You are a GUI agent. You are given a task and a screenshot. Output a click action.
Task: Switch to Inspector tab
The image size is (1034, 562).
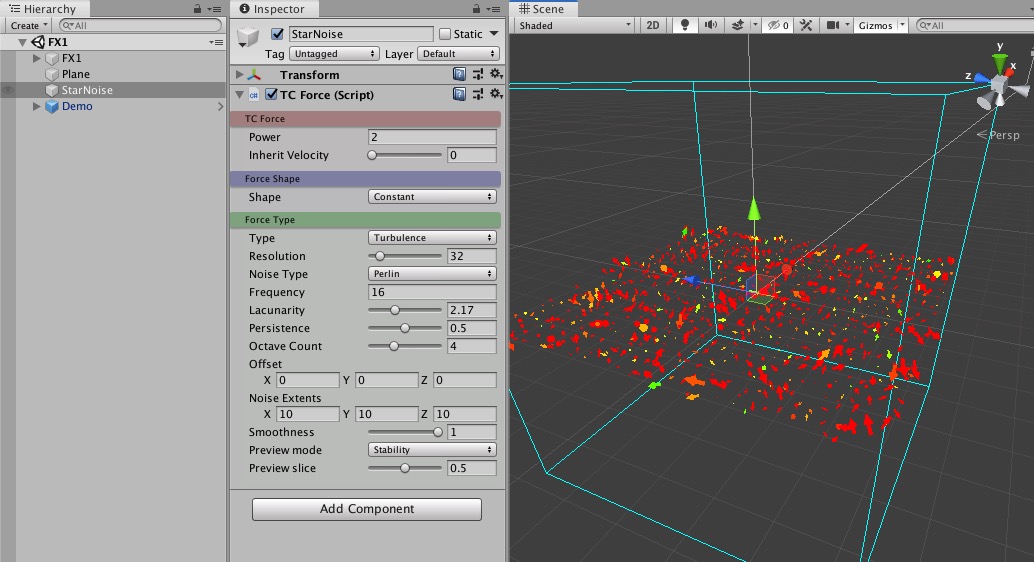click(x=272, y=9)
